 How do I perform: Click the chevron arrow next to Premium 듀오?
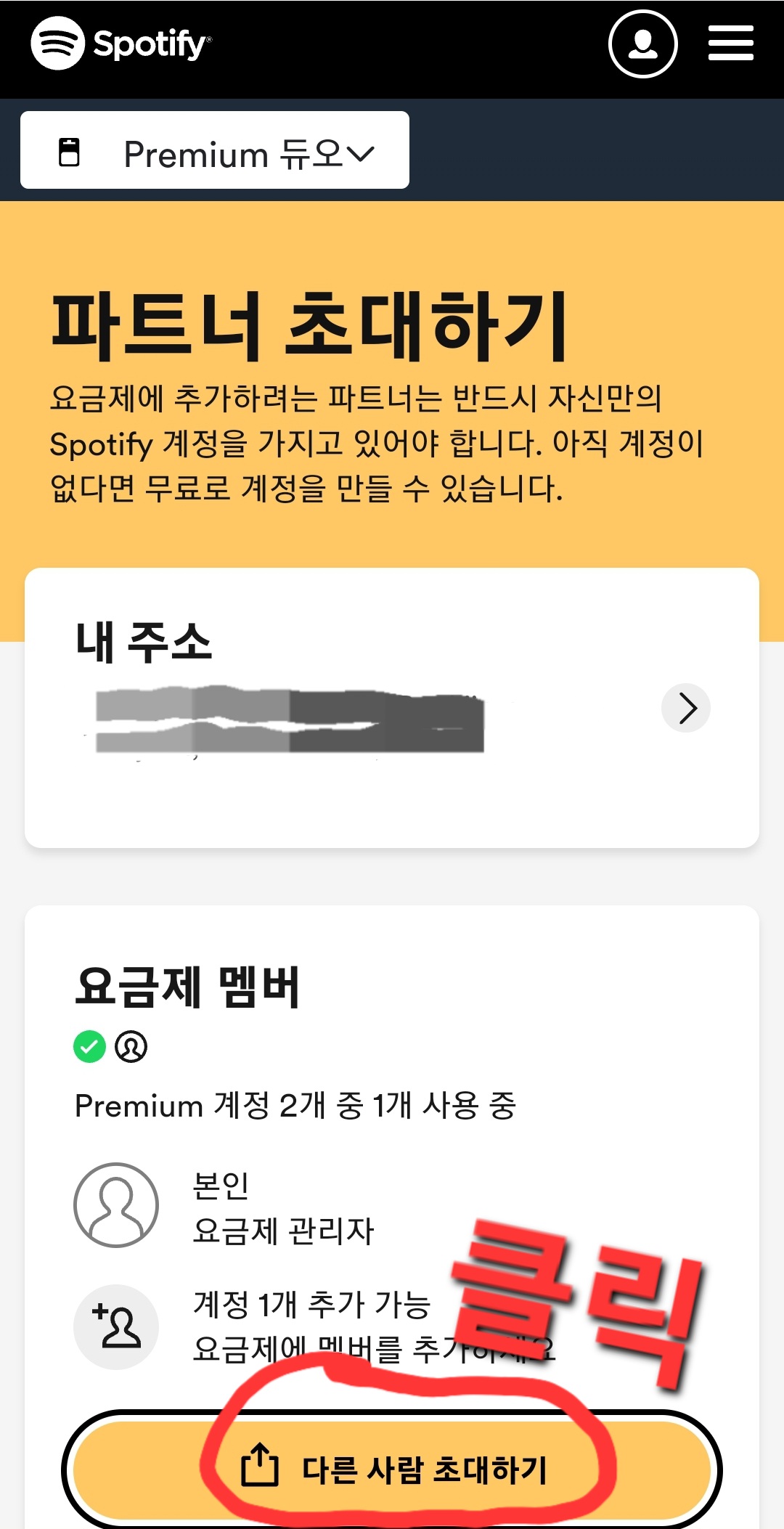click(x=360, y=154)
